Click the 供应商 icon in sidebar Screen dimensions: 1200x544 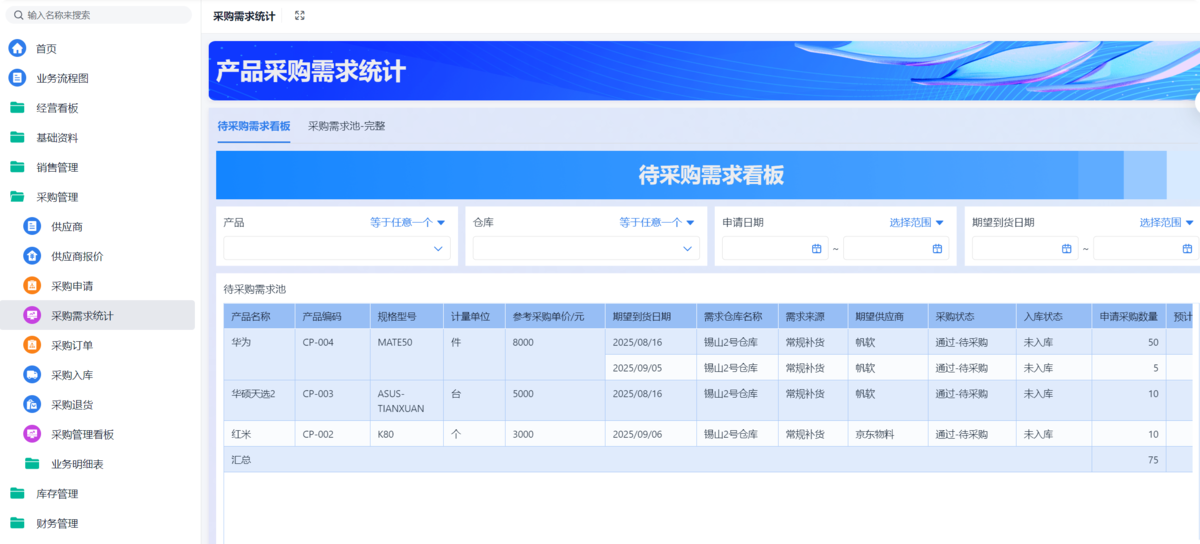(32, 226)
